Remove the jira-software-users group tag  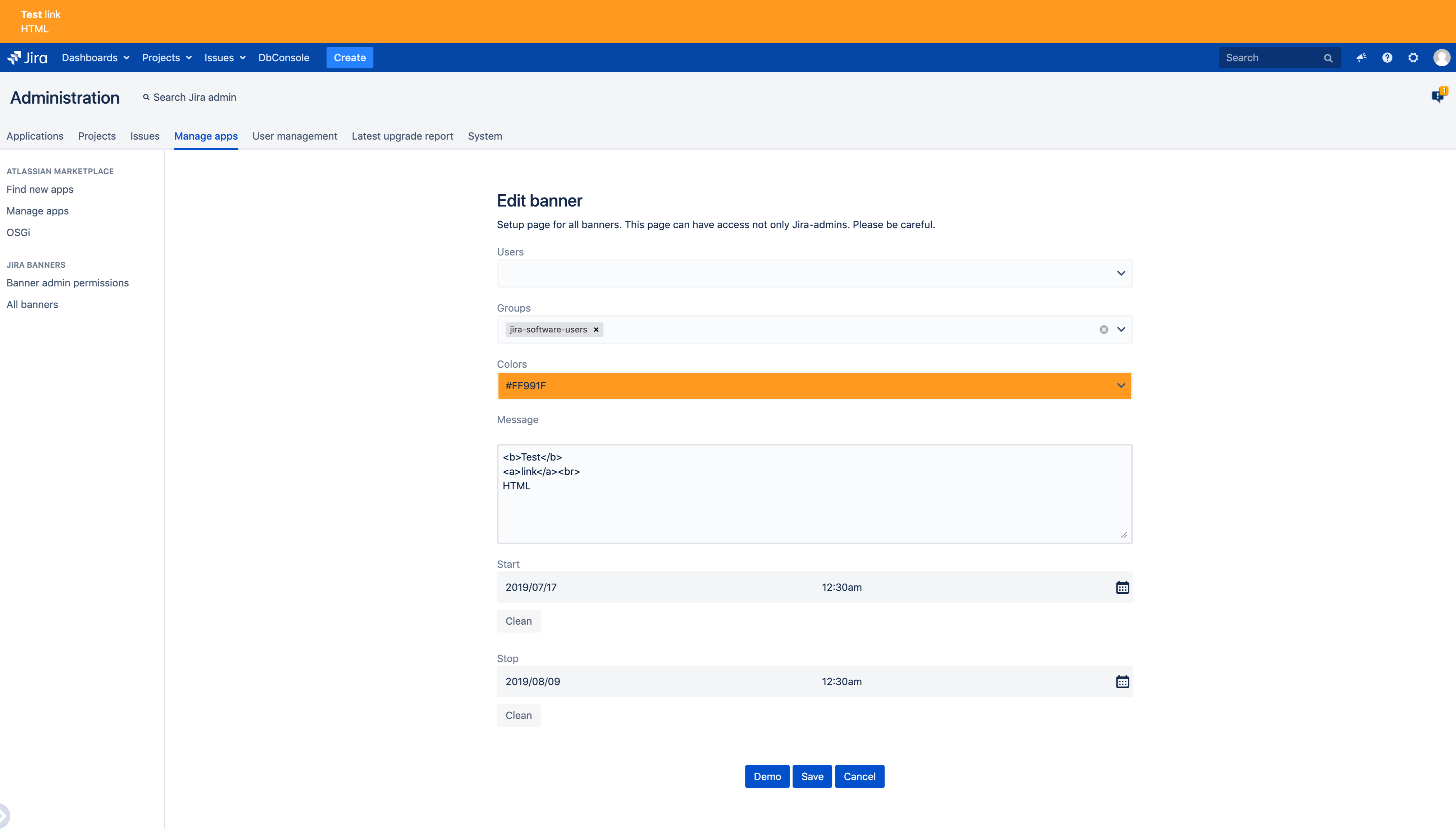(x=596, y=330)
